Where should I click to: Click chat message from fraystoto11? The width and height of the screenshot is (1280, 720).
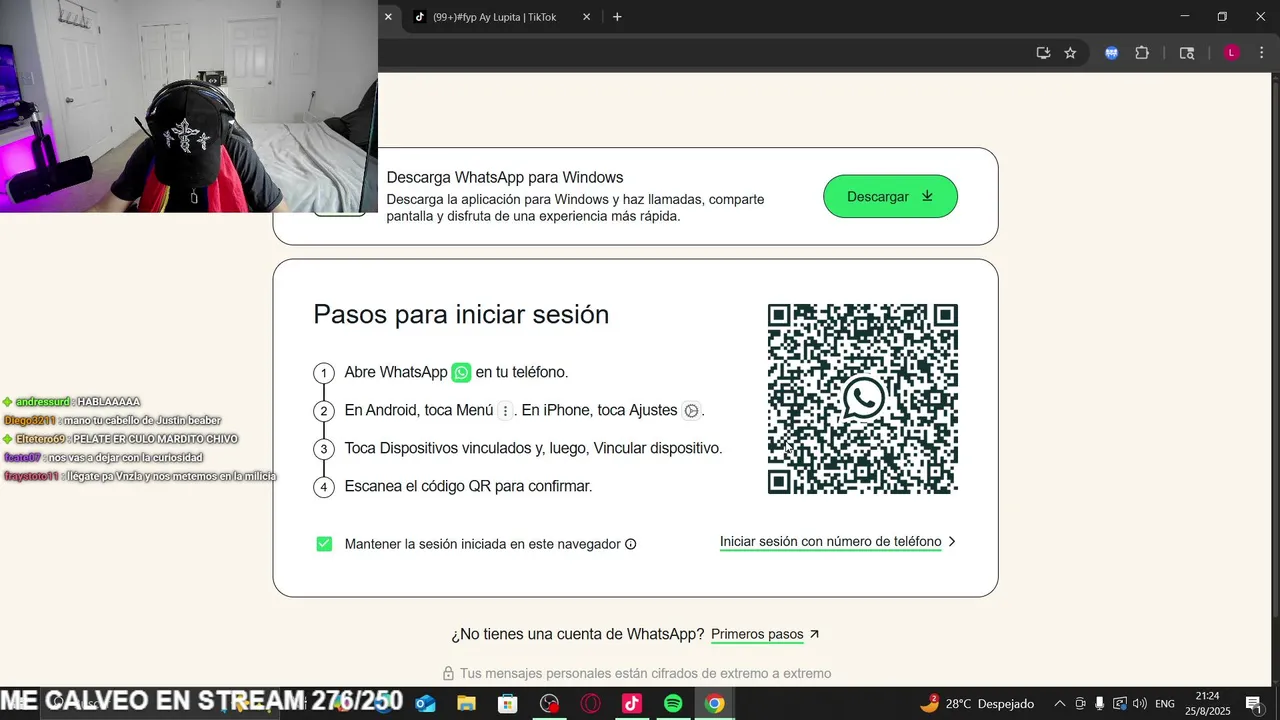pos(140,477)
